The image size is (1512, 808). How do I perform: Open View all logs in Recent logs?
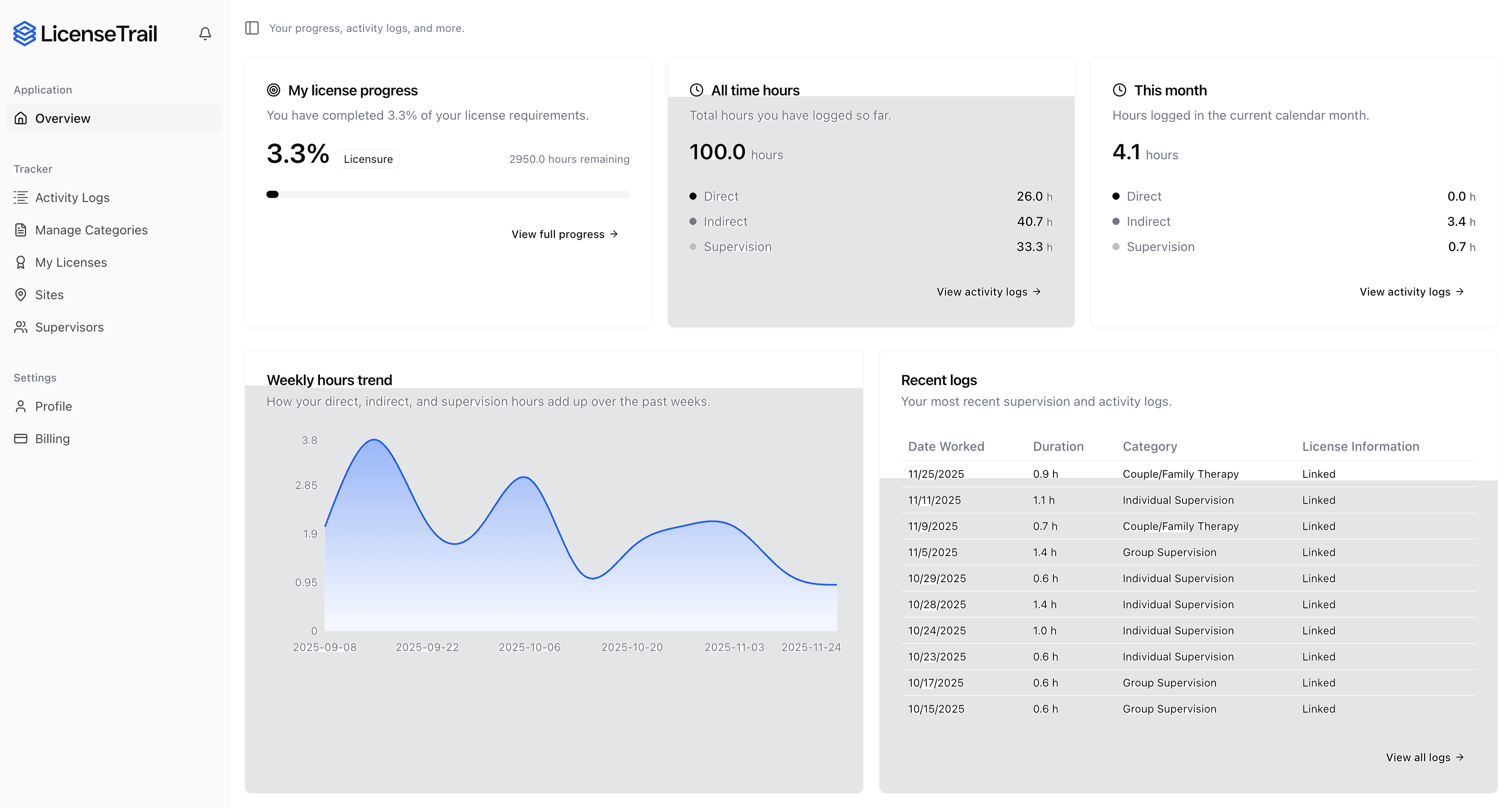point(1425,758)
